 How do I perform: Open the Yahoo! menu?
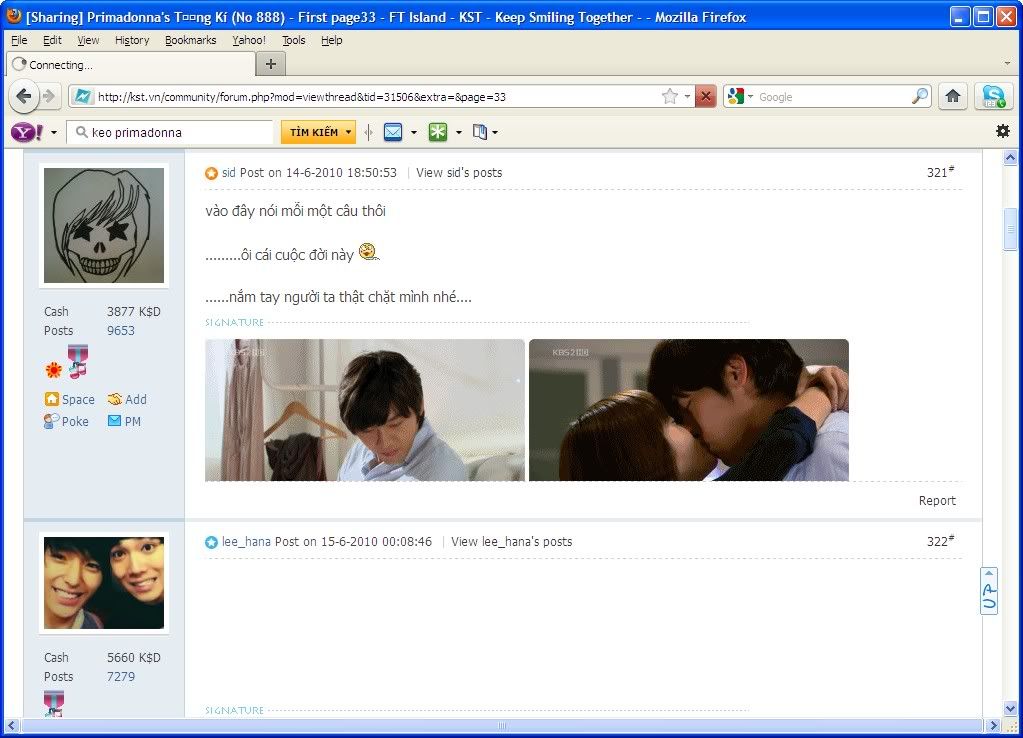point(249,40)
